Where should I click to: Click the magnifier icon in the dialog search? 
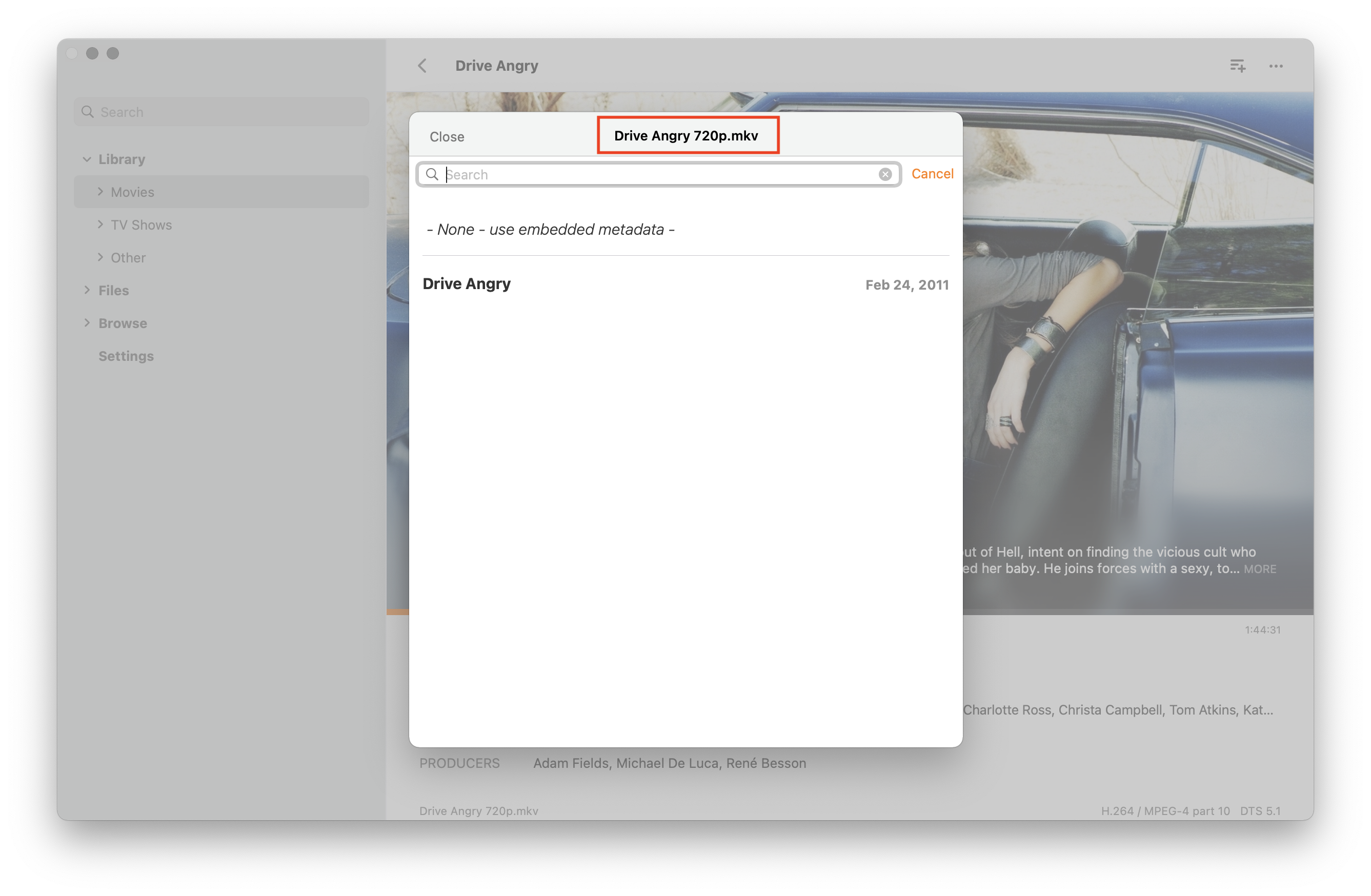pos(432,174)
